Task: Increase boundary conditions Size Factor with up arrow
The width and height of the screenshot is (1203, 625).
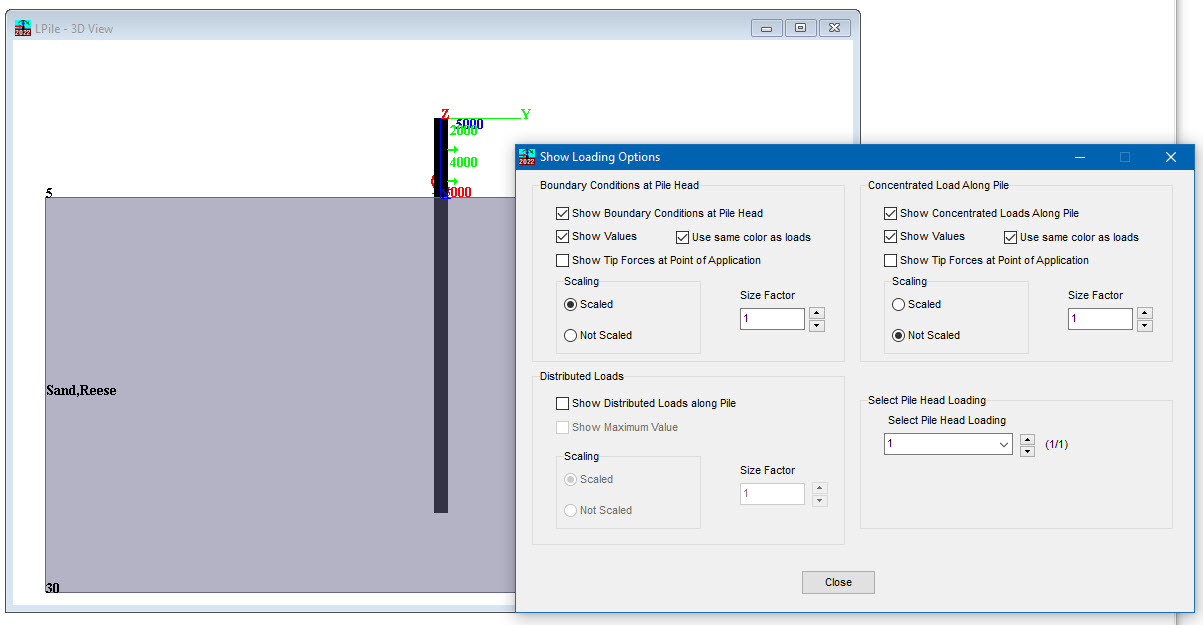Action: pyautogui.click(x=817, y=313)
